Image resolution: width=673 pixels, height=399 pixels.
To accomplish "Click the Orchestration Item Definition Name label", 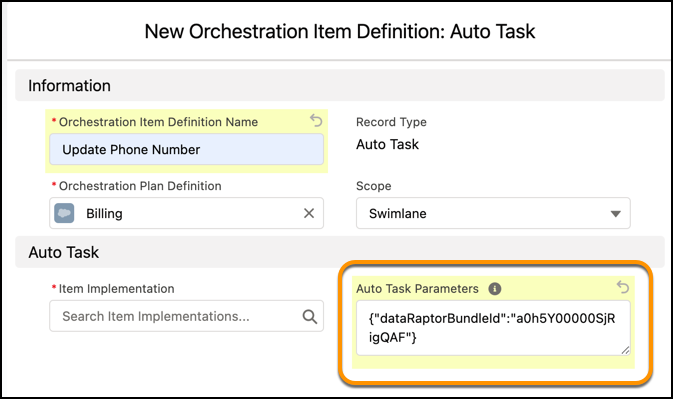I will coord(158,122).
